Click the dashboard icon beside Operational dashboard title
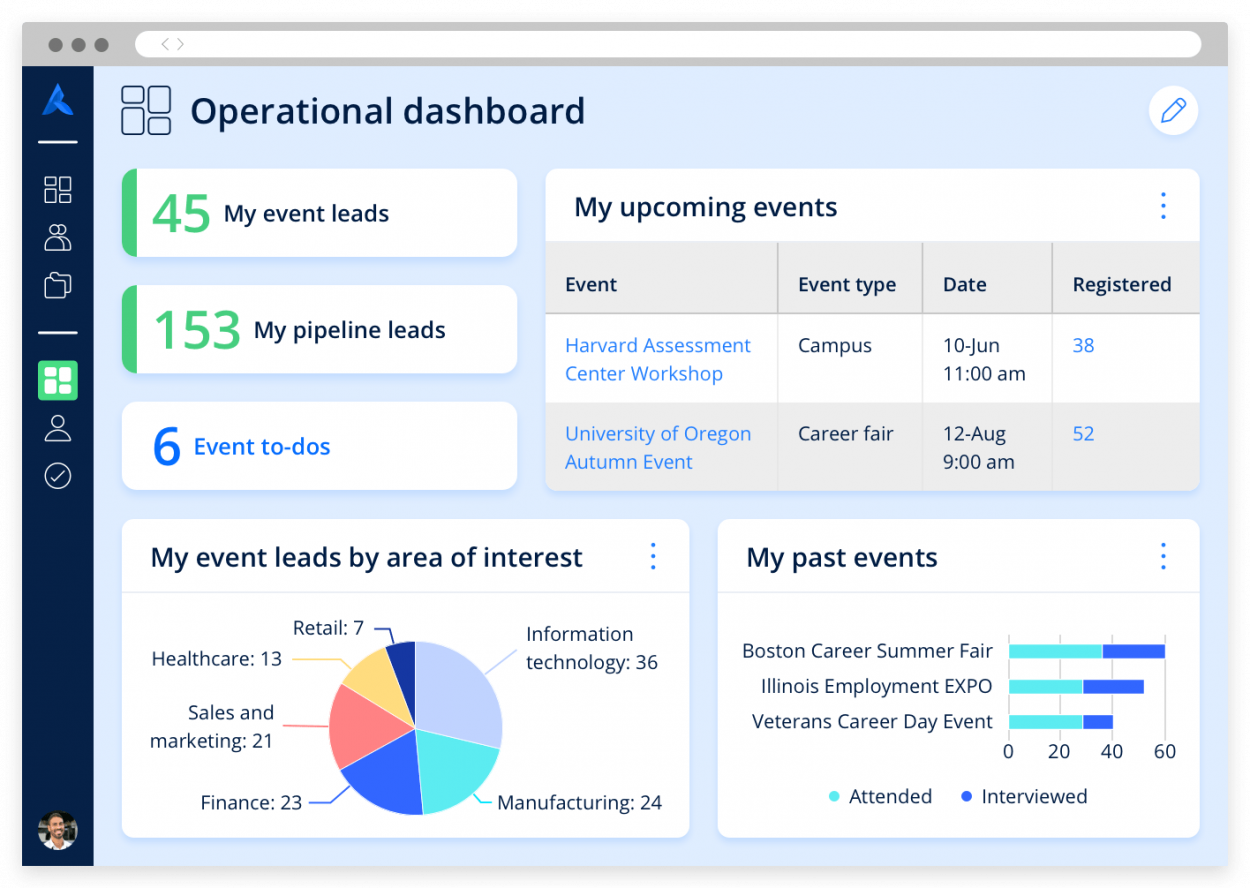1250x888 pixels. (145, 110)
